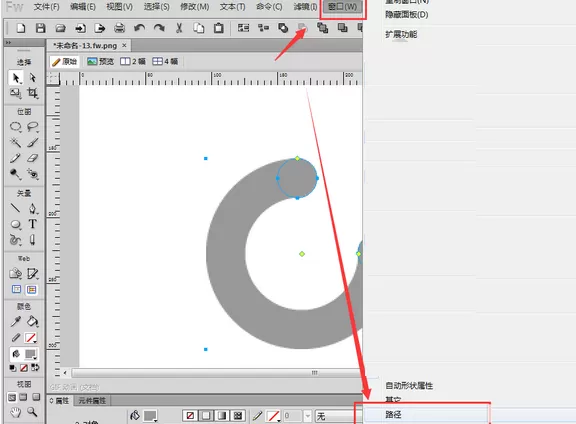576x424 pixels.
Task: Set the pattern fill option in properties
Action: pyautogui.click(x=238, y=416)
